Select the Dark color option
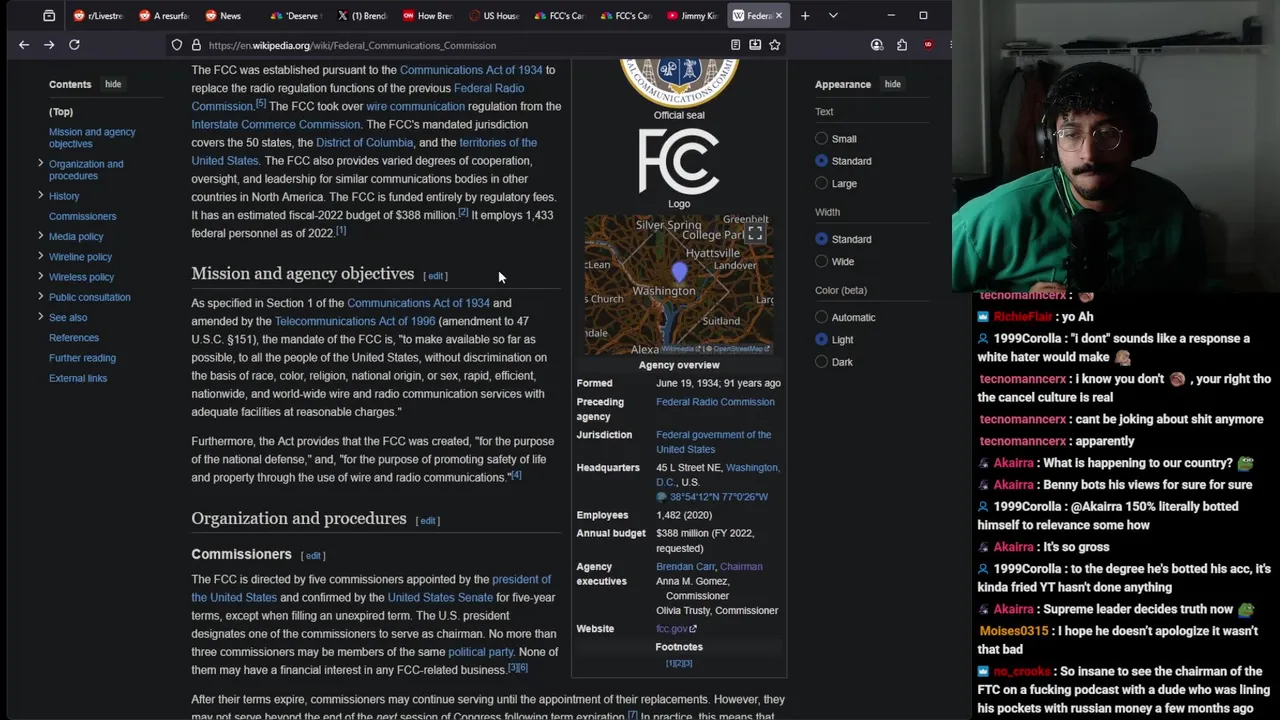This screenshot has height=720, width=1280. coord(821,362)
